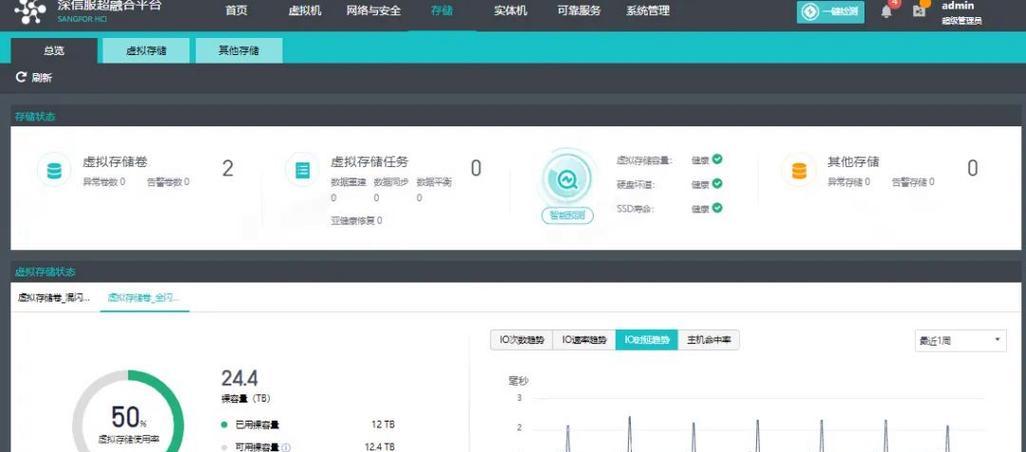Viewport: 1026px width, 452px height.
Task: Open the 可靠服务 menu
Action: [579, 10]
